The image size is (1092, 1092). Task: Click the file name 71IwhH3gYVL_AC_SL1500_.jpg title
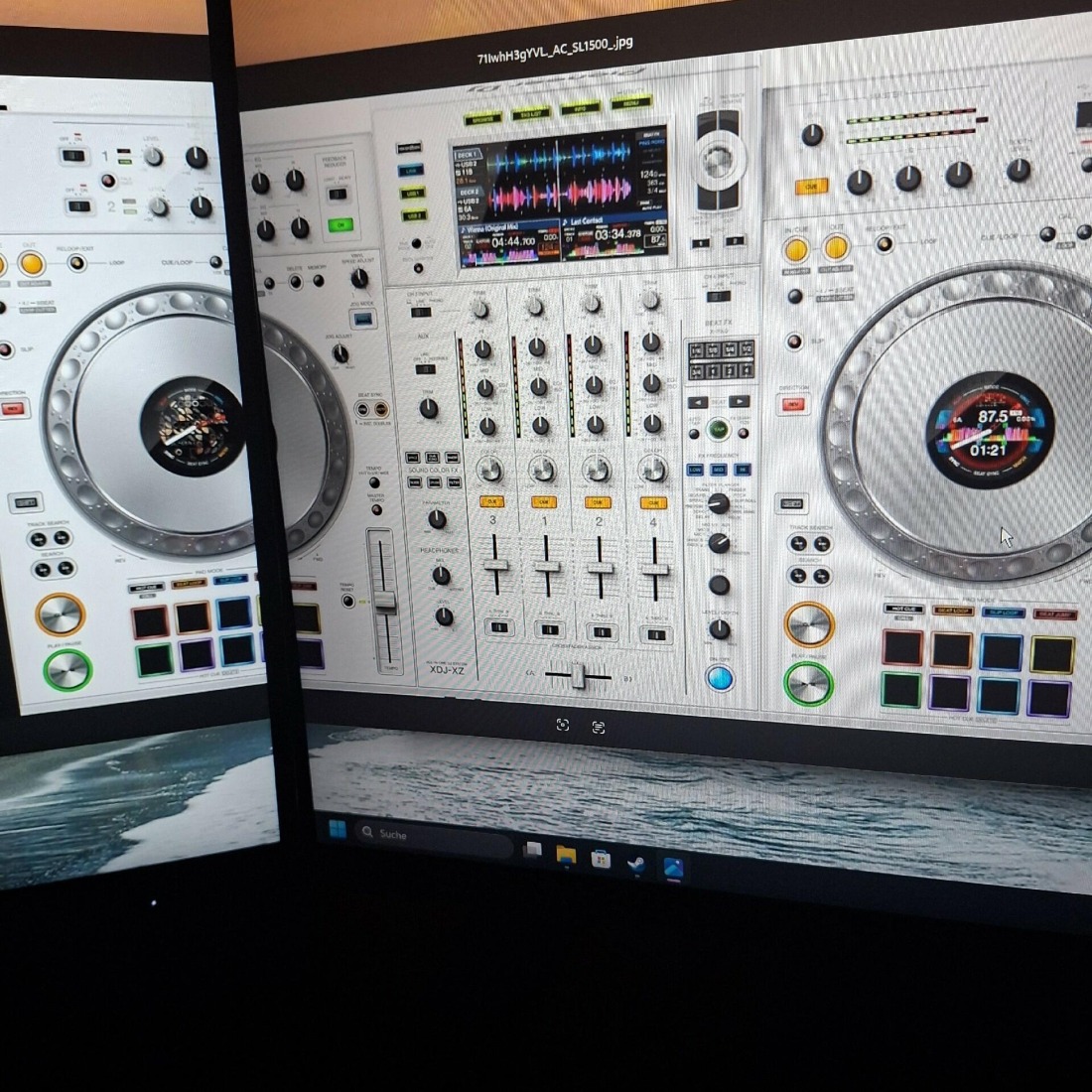(x=554, y=50)
